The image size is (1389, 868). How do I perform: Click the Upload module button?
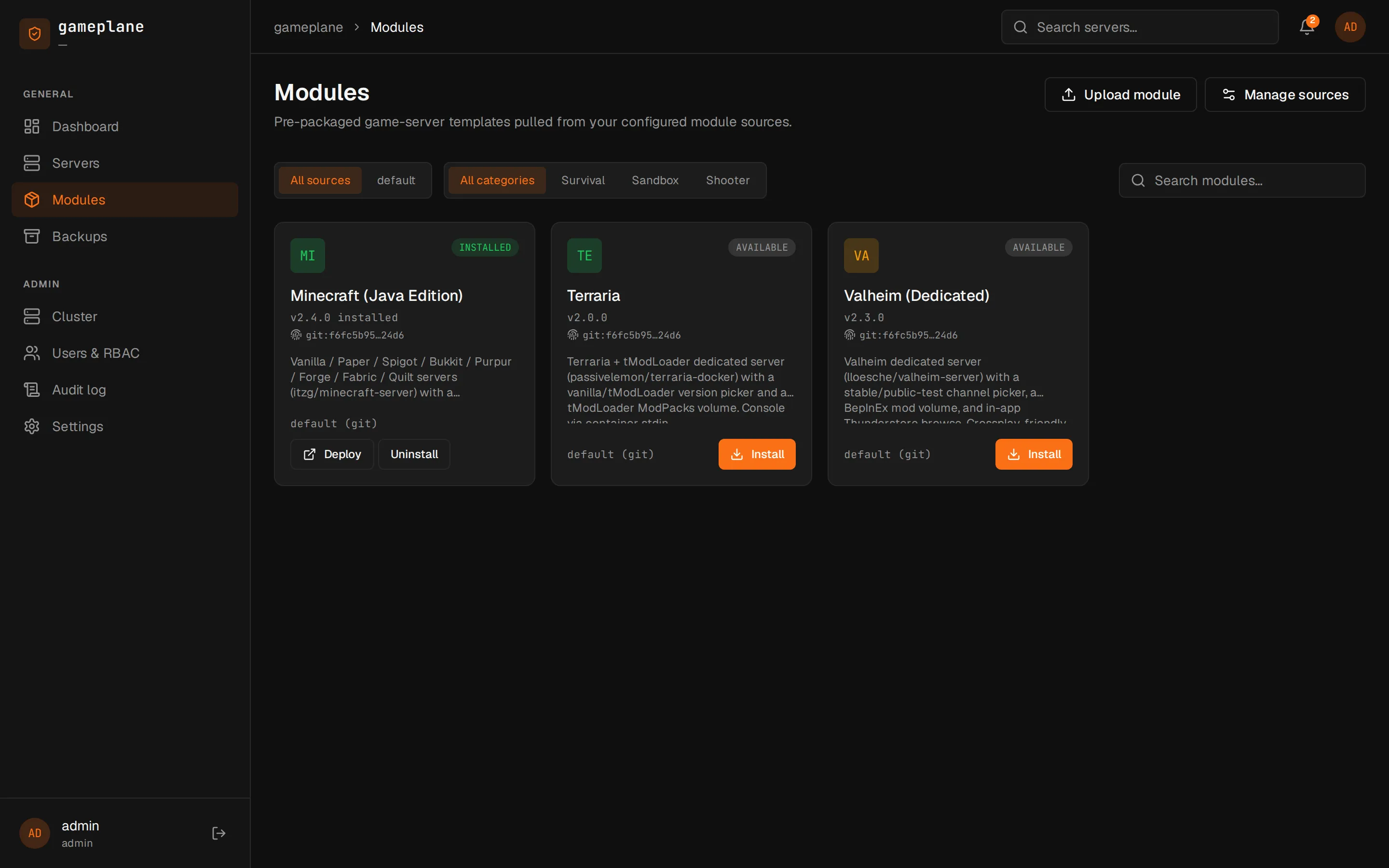(x=1120, y=95)
